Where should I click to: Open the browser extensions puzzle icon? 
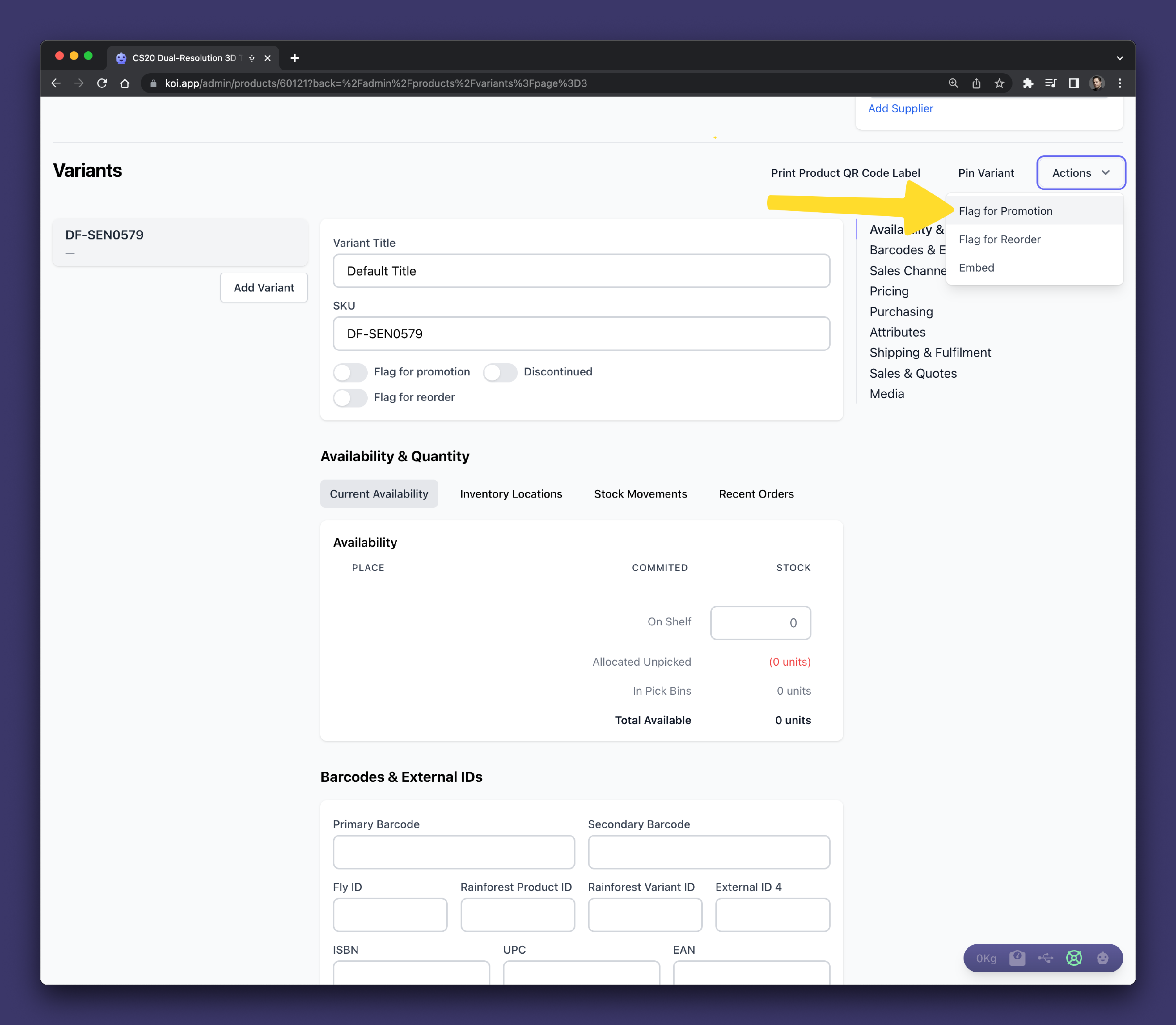(1028, 83)
